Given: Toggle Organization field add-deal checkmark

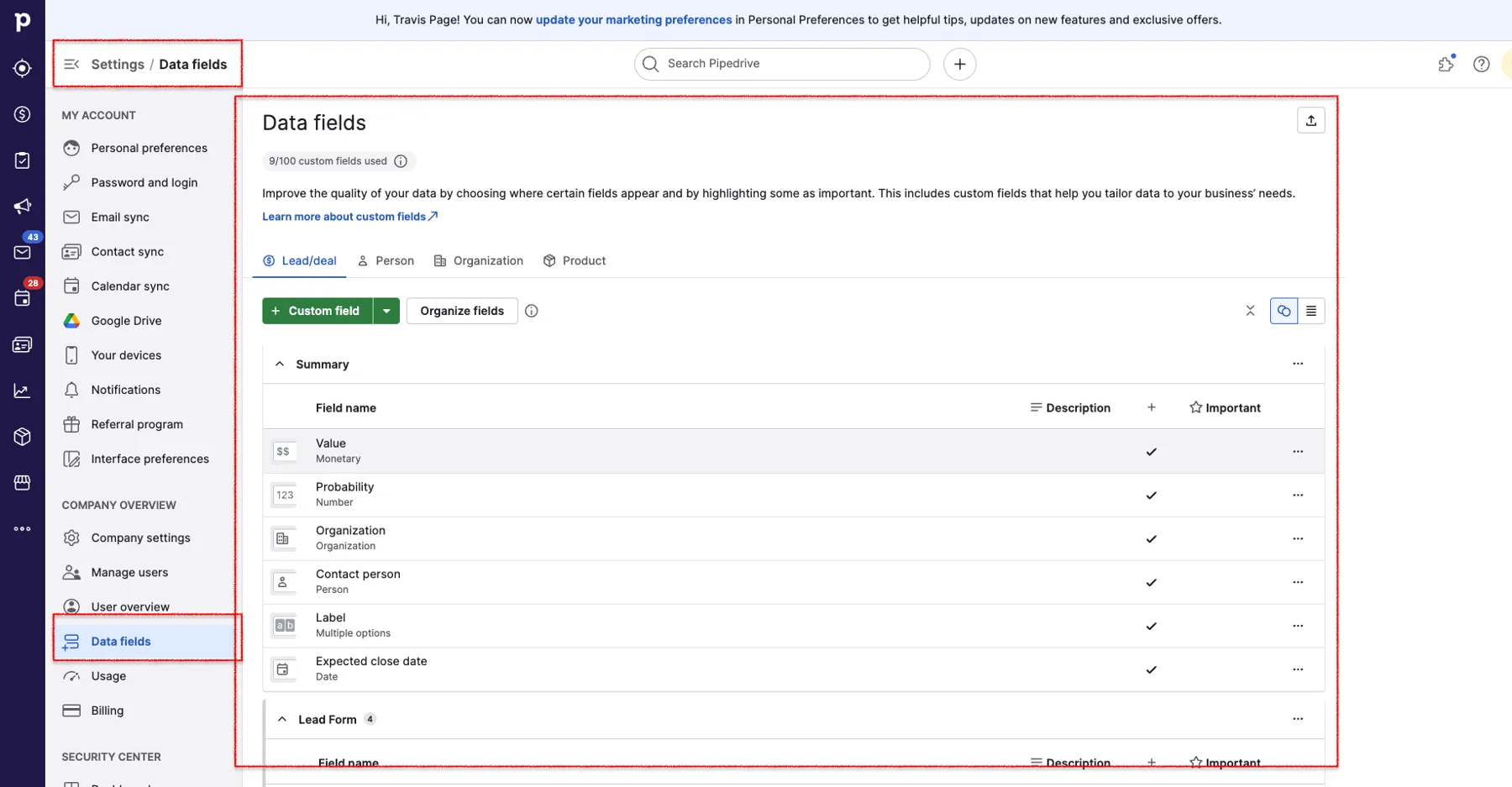Looking at the screenshot, I should click(x=1151, y=539).
